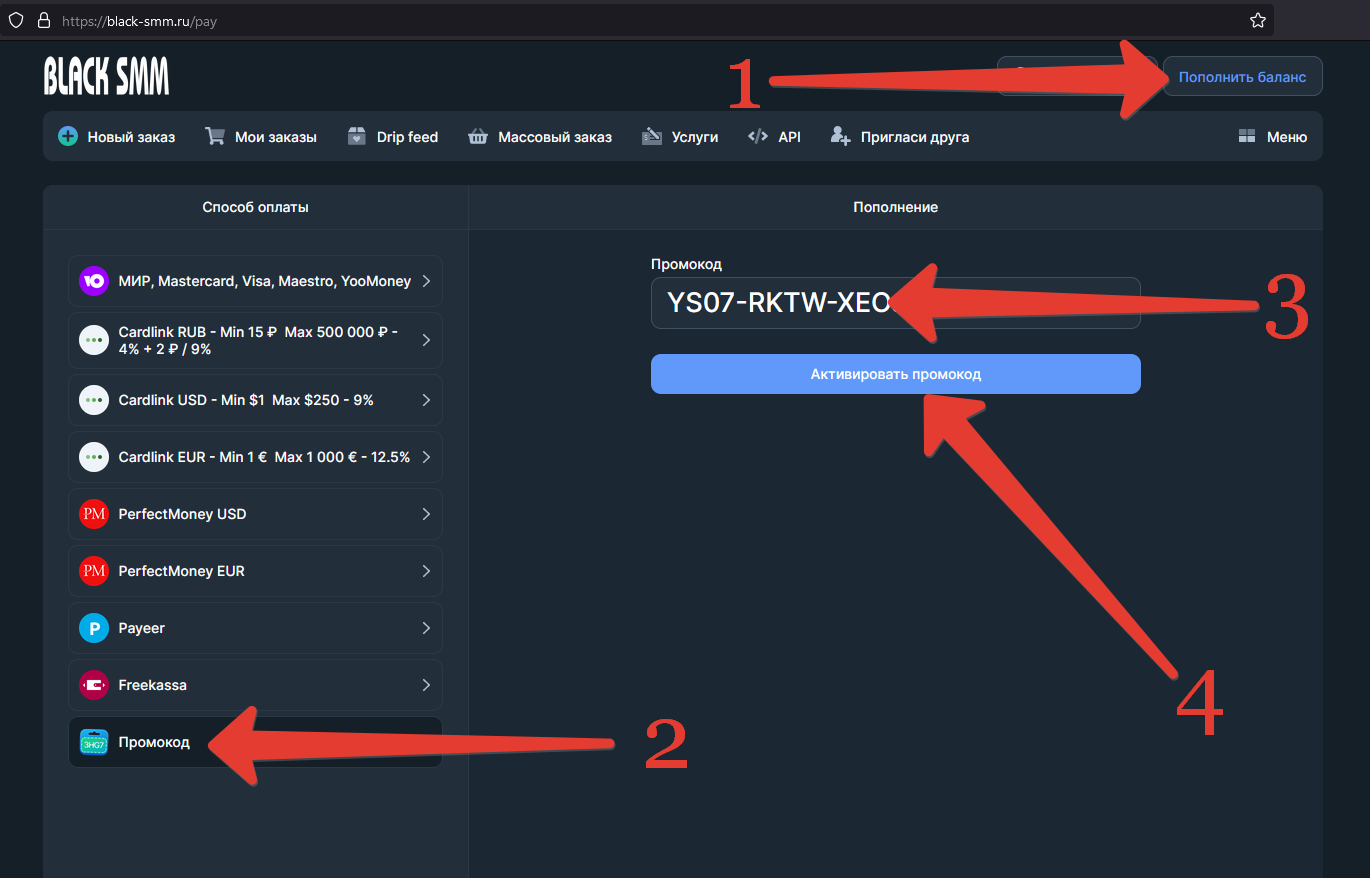Expand the Cardlink RUB payment option
Viewport: 1370px width, 878px height.
pyautogui.click(x=426, y=340)
